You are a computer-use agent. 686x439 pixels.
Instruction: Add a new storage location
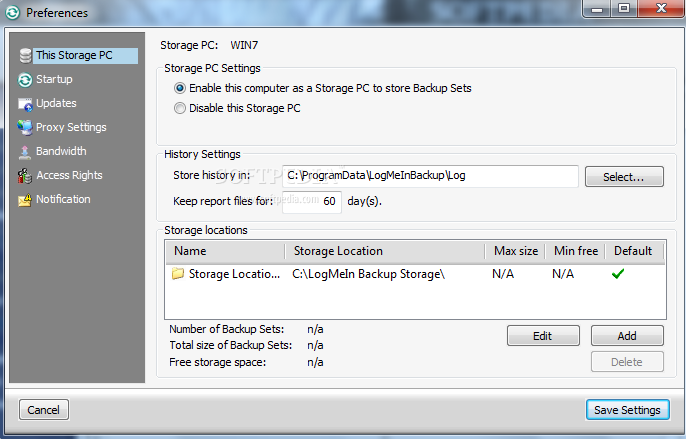[x=627, y=336]
